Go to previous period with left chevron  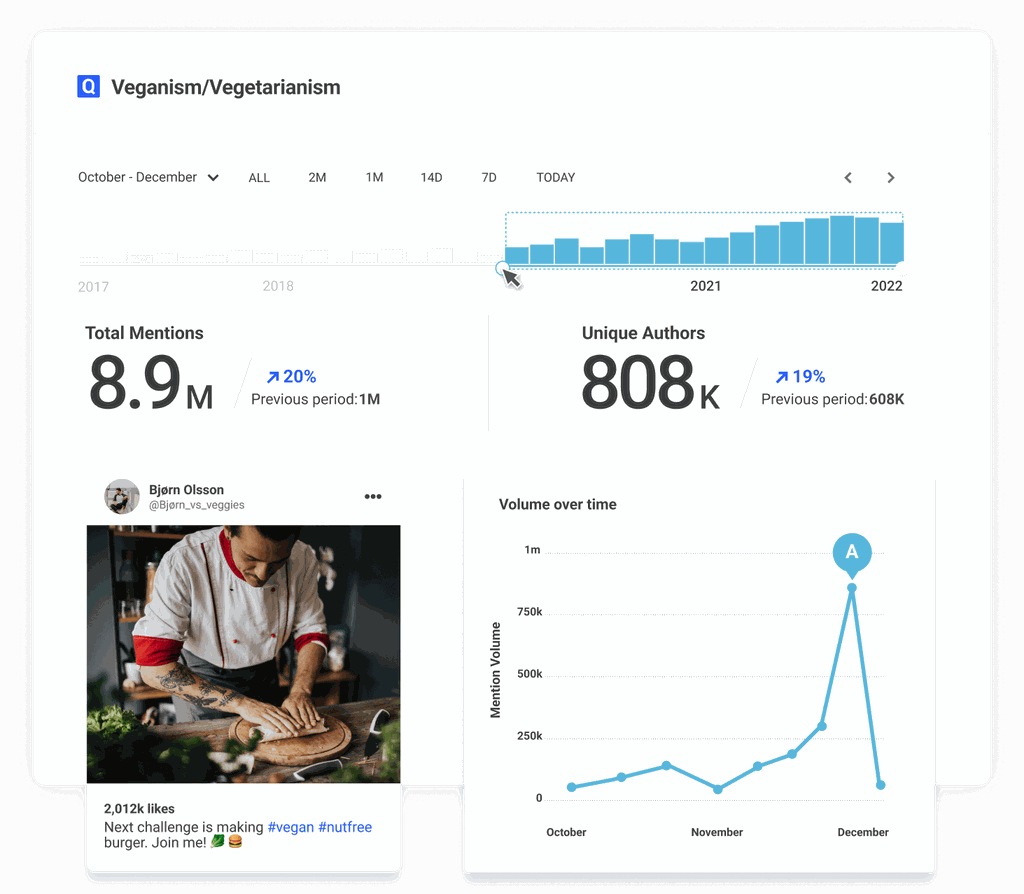[x=848, y=178]
